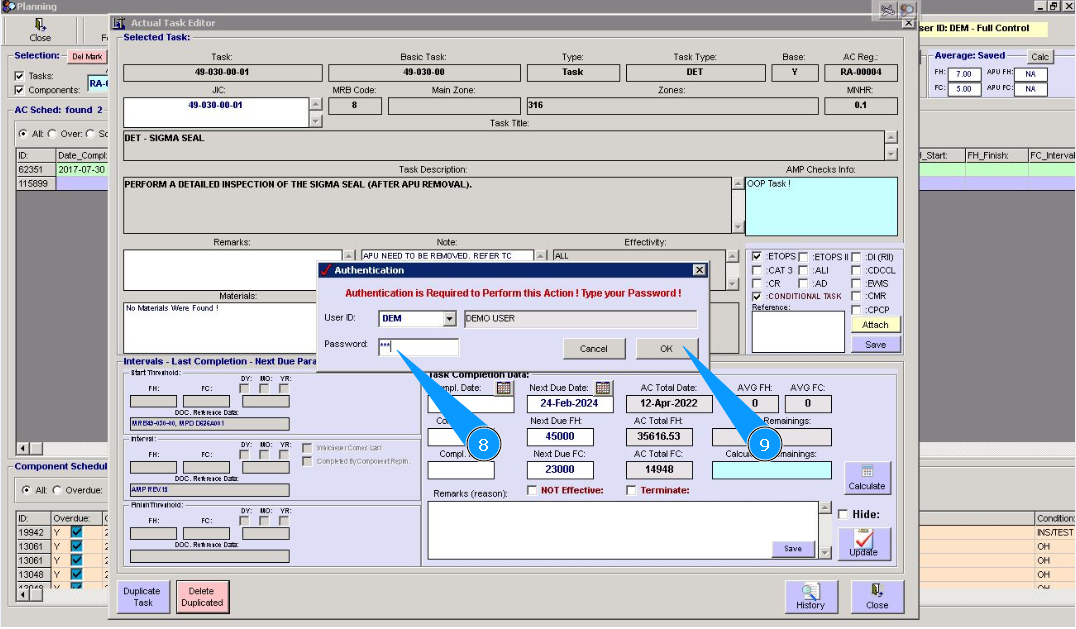Click the Remarks (reason) text area
This screenshot has width=1076, height=629.
click(623, 530)
